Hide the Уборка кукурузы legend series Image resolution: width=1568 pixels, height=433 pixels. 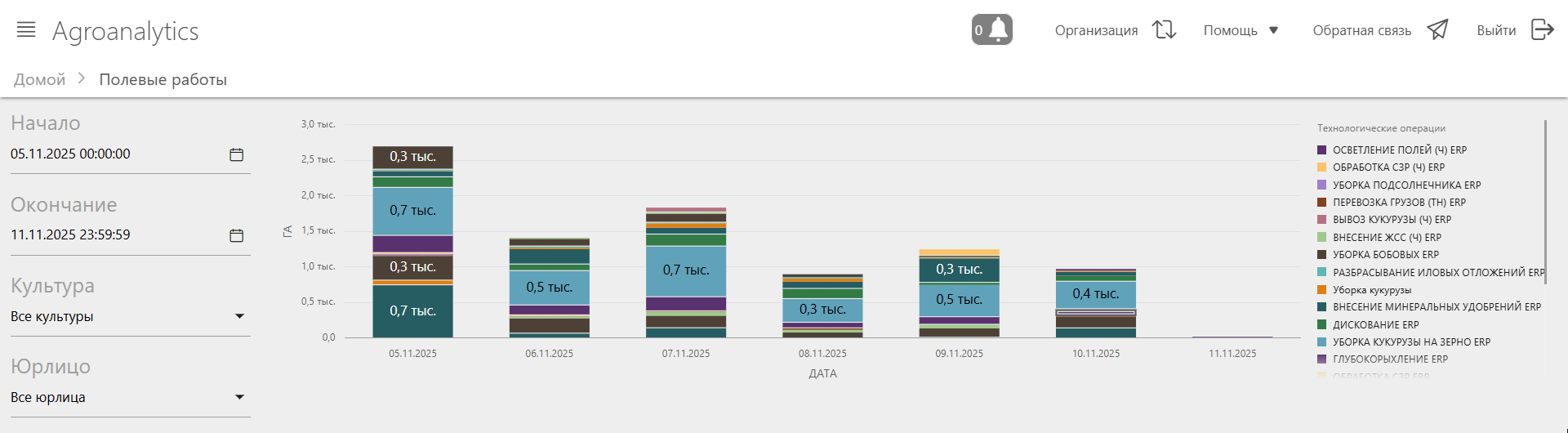[x=1371, y=290]
